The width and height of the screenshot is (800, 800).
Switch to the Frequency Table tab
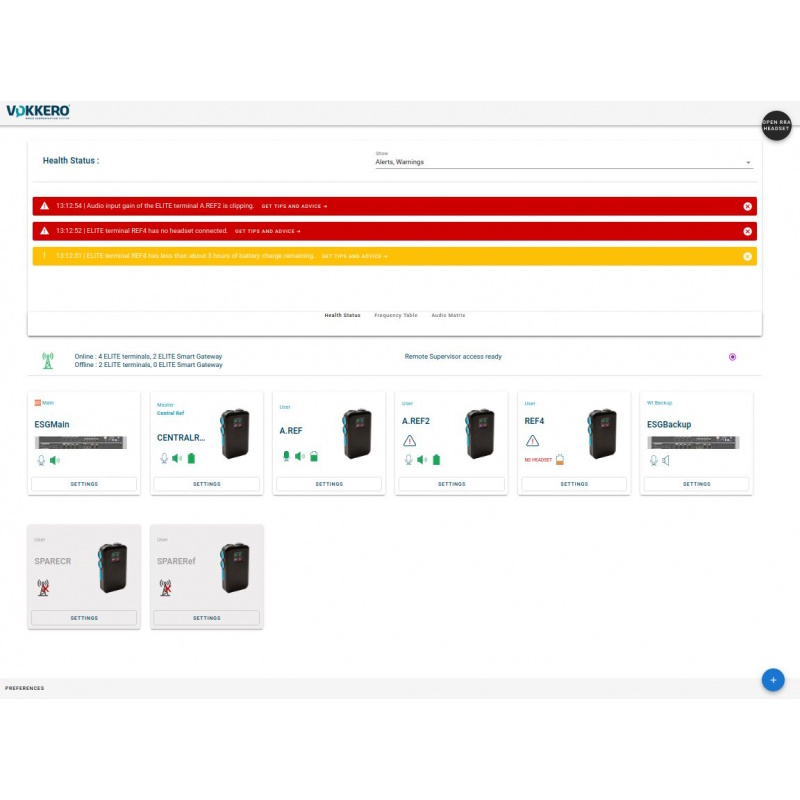[x=396, y=315]
